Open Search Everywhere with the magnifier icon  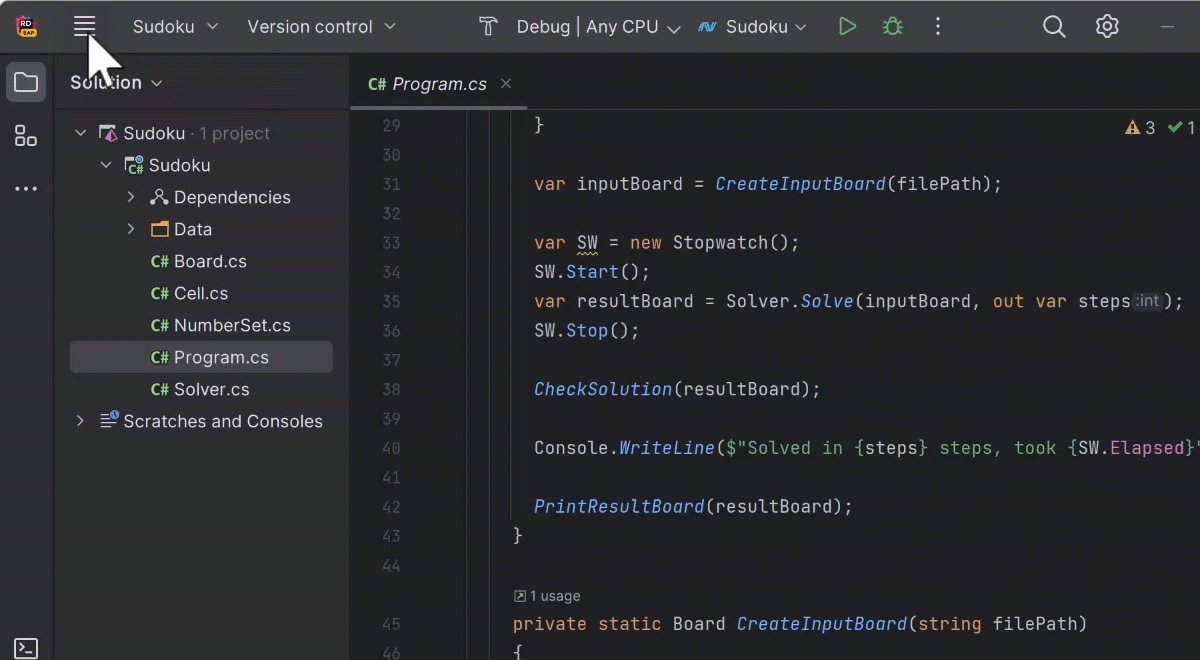pyautogui.click(x=1053, y=26)
